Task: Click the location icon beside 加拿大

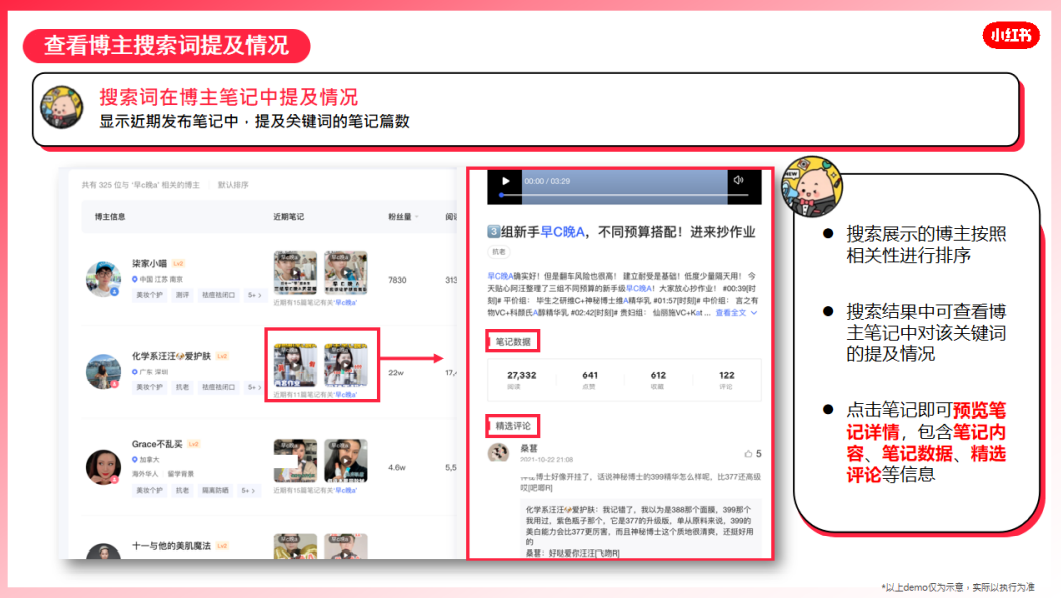Action: click(x=135, y=459)
